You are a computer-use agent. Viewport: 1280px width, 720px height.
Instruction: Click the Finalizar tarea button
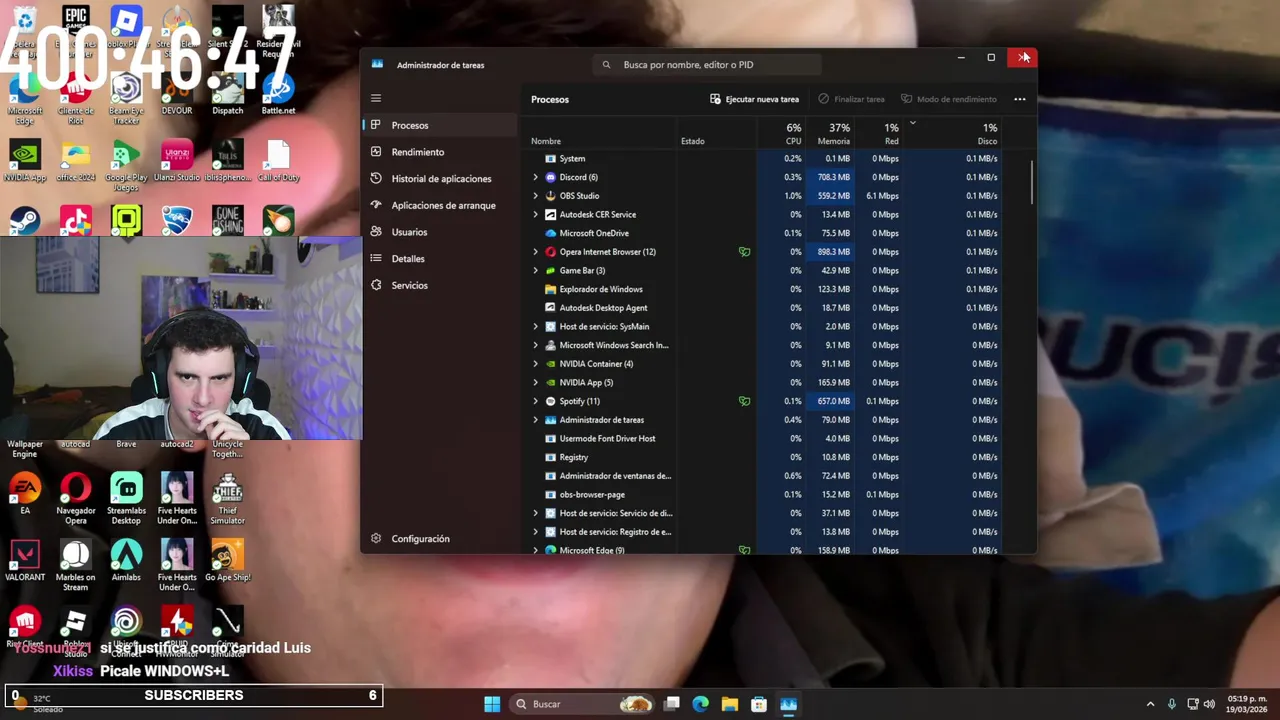851,99
